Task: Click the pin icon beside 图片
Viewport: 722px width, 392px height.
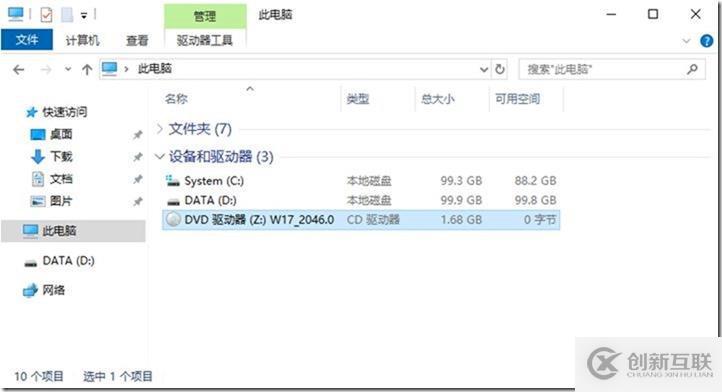Action: 137,201
